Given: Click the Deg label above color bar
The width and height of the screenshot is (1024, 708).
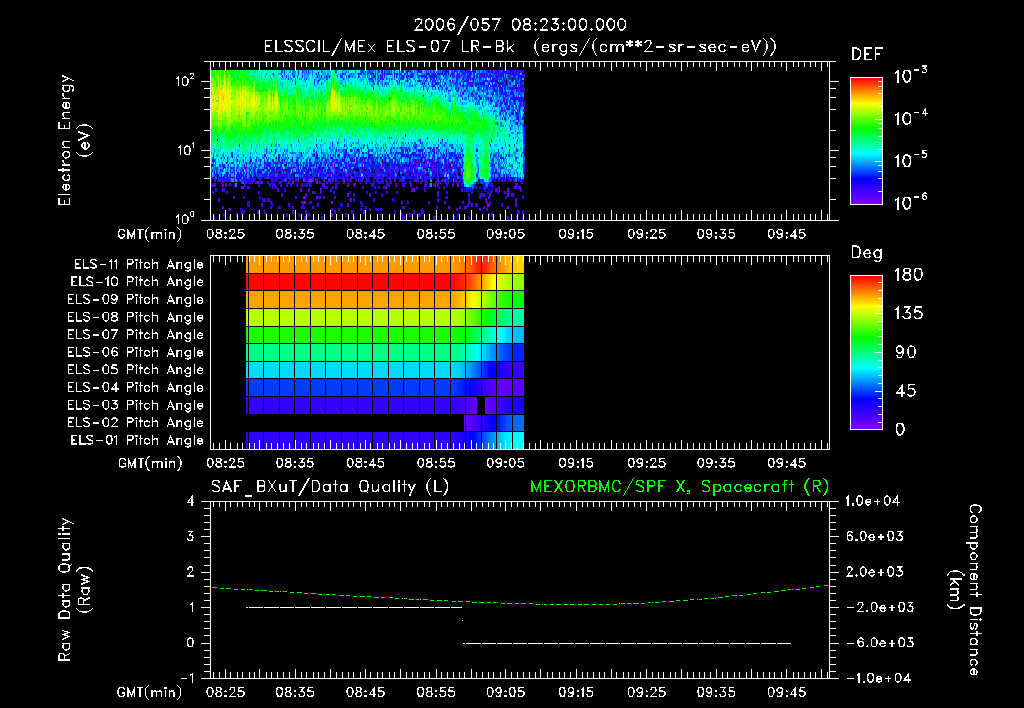Looking at the screenshot, I should (867, 253).
